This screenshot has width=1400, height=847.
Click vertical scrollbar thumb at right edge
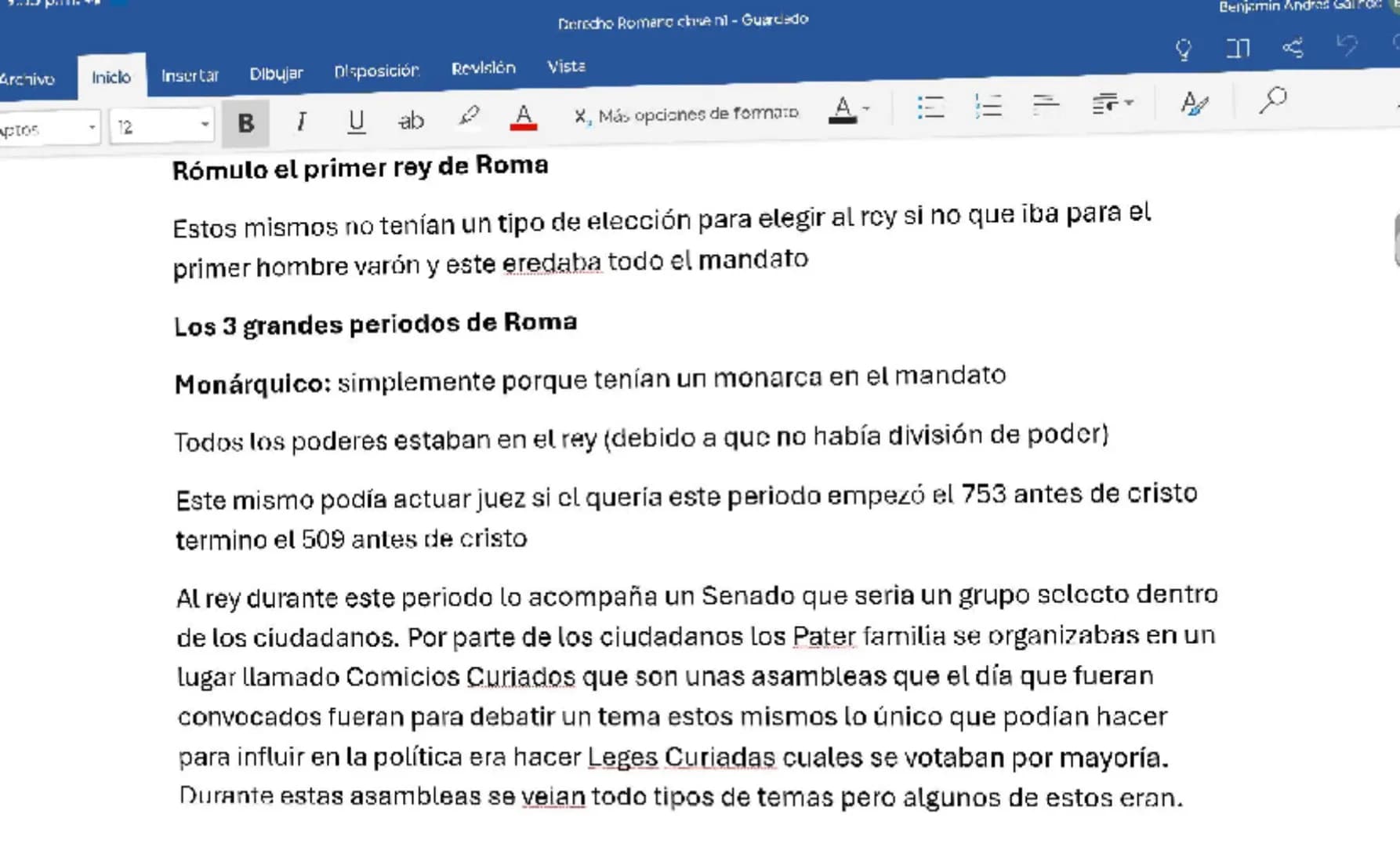tap(1396, 241)
